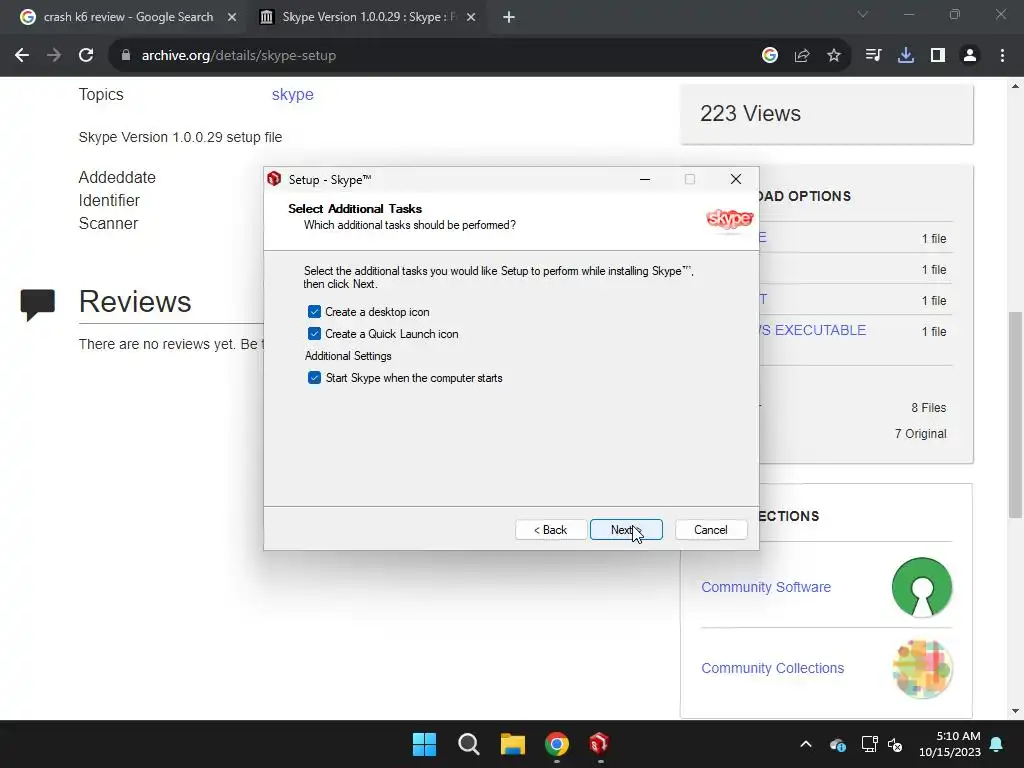Toggle Create a desktop icon checkbox
The width and height of the screenshot is (1024, 768).
pyautogui.click(x=314, y=312)
